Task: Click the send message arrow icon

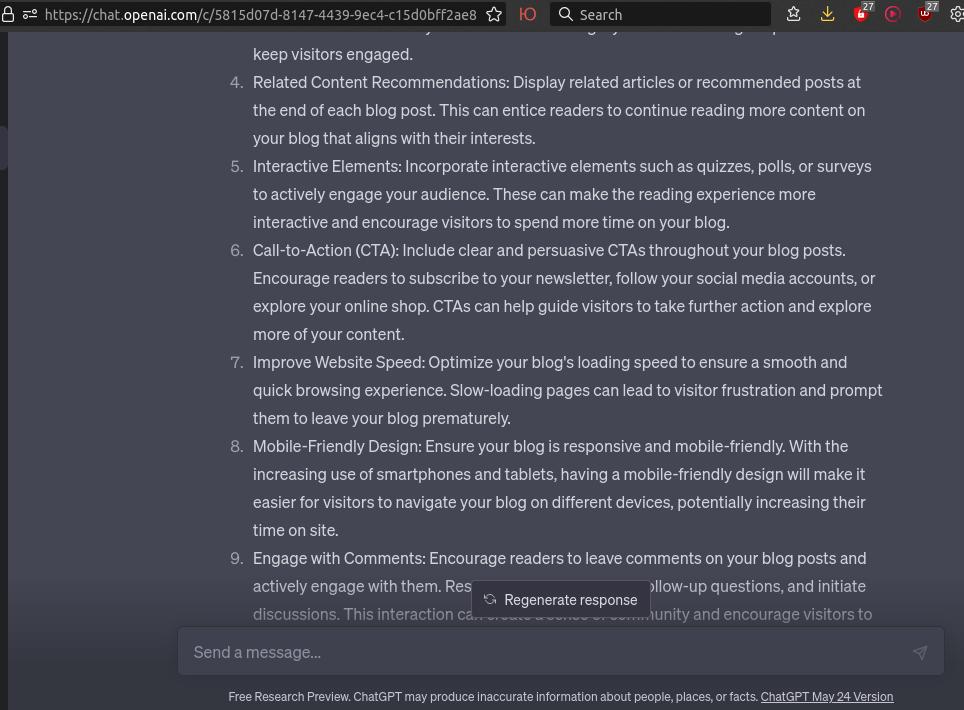Action: pos(919,652)
